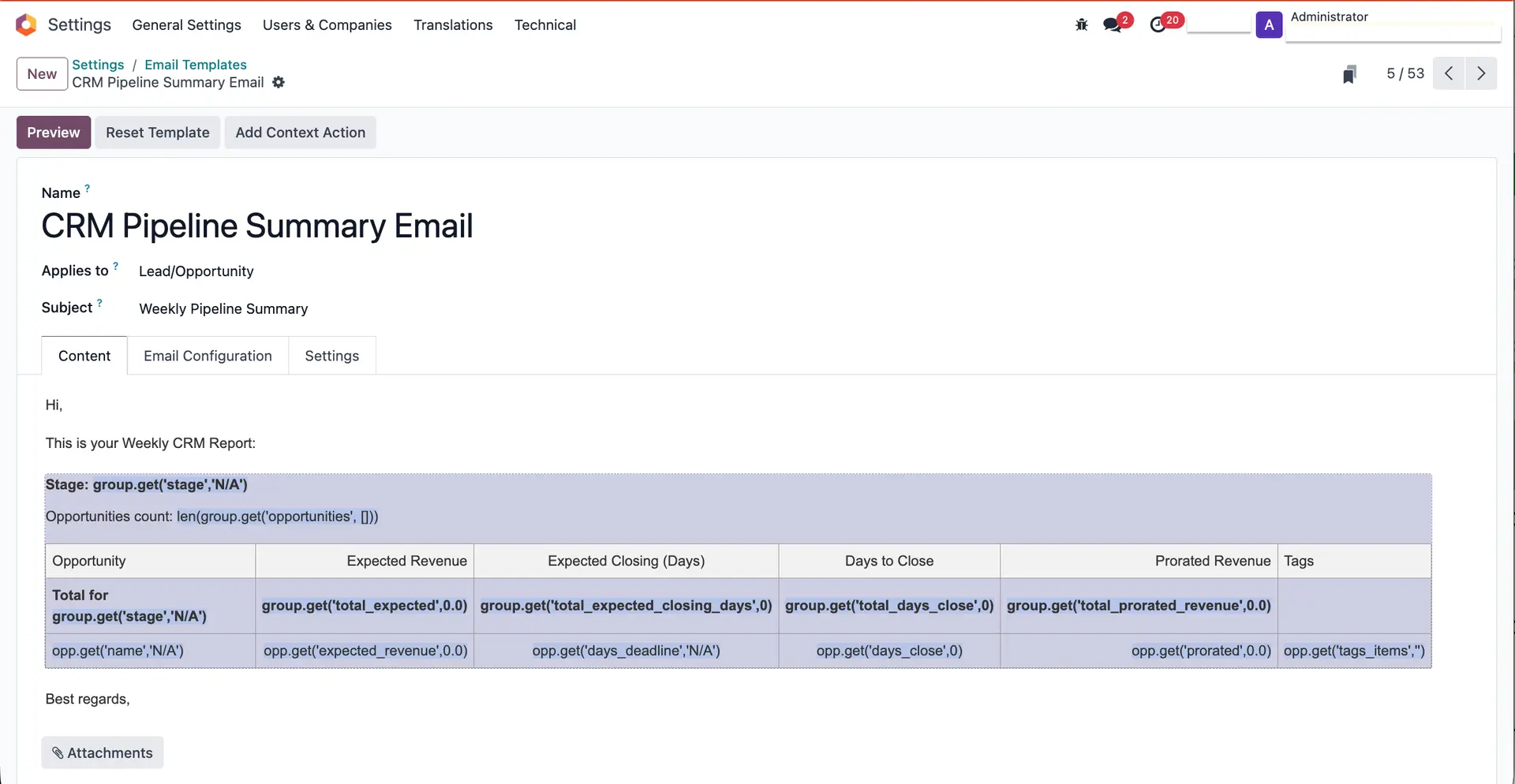The image size is (1515, 784).
Task: Expand the Technical menu
Action: (x=545, y=25)
